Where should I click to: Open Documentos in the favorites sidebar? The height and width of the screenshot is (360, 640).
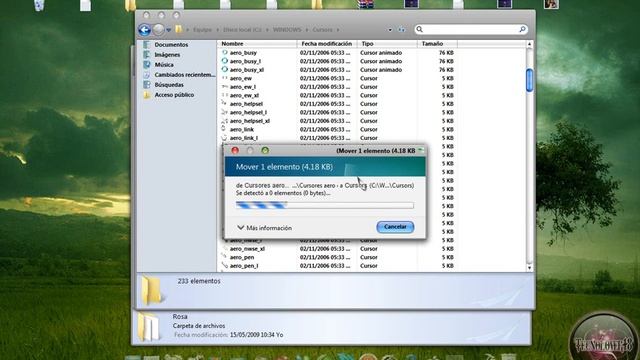coord(171,44)
